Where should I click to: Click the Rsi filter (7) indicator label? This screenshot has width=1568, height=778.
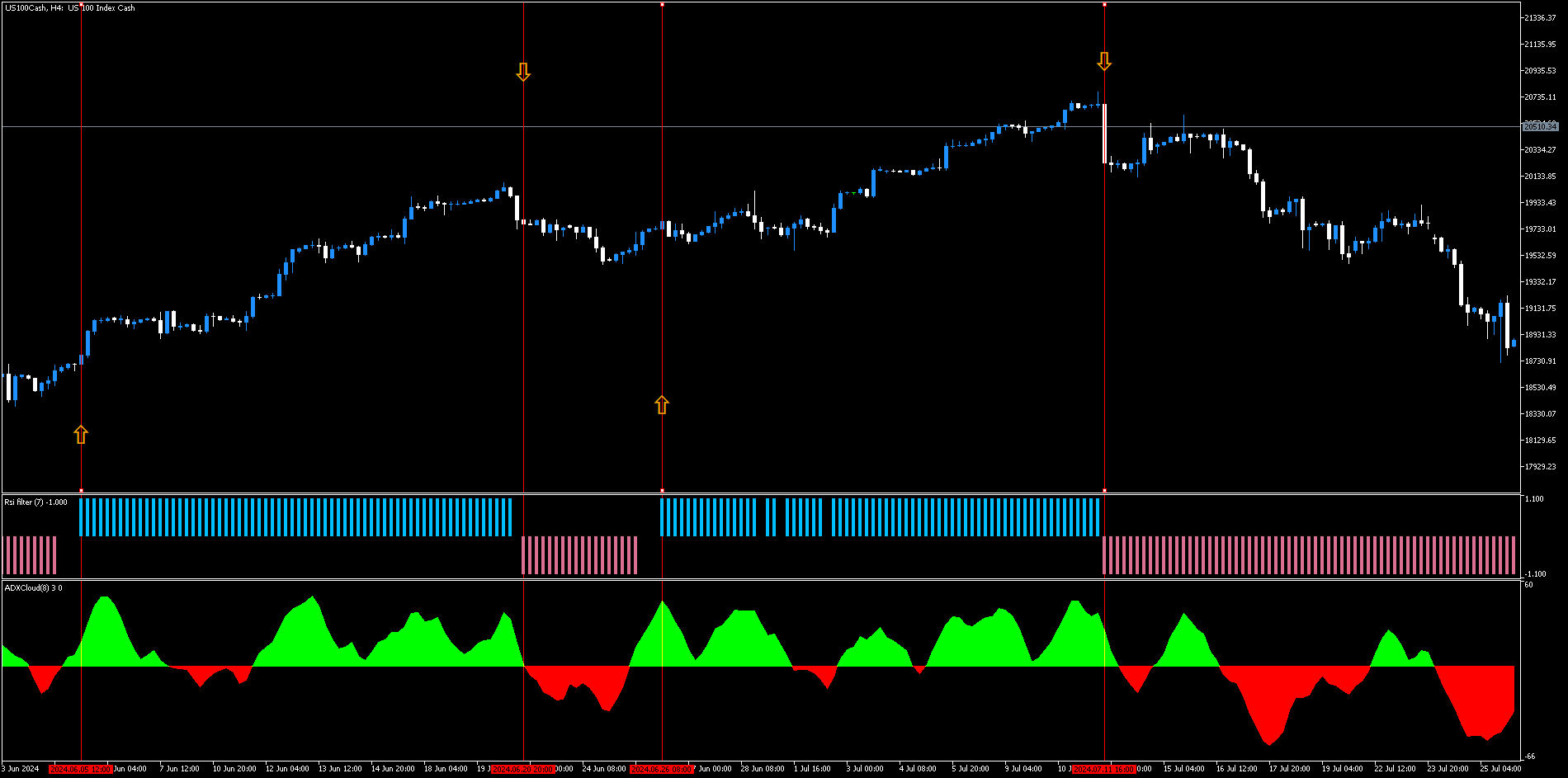pos(36,502)
